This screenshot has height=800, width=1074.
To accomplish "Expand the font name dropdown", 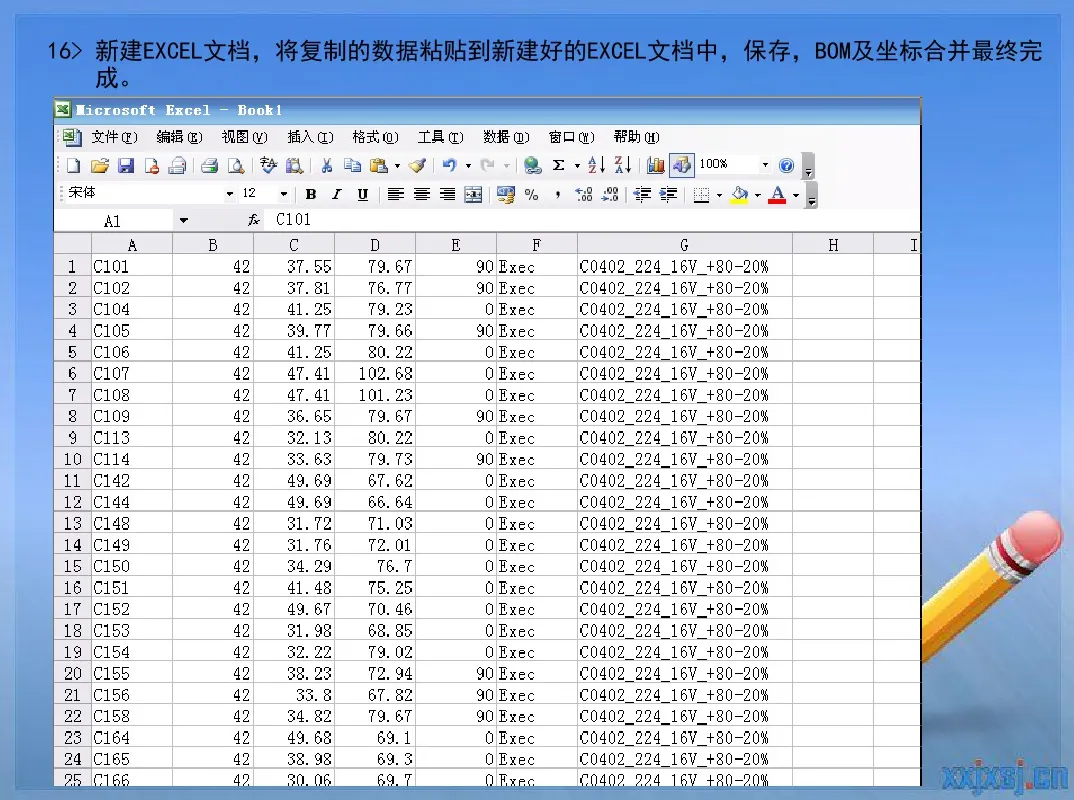I will coord(229,195).
